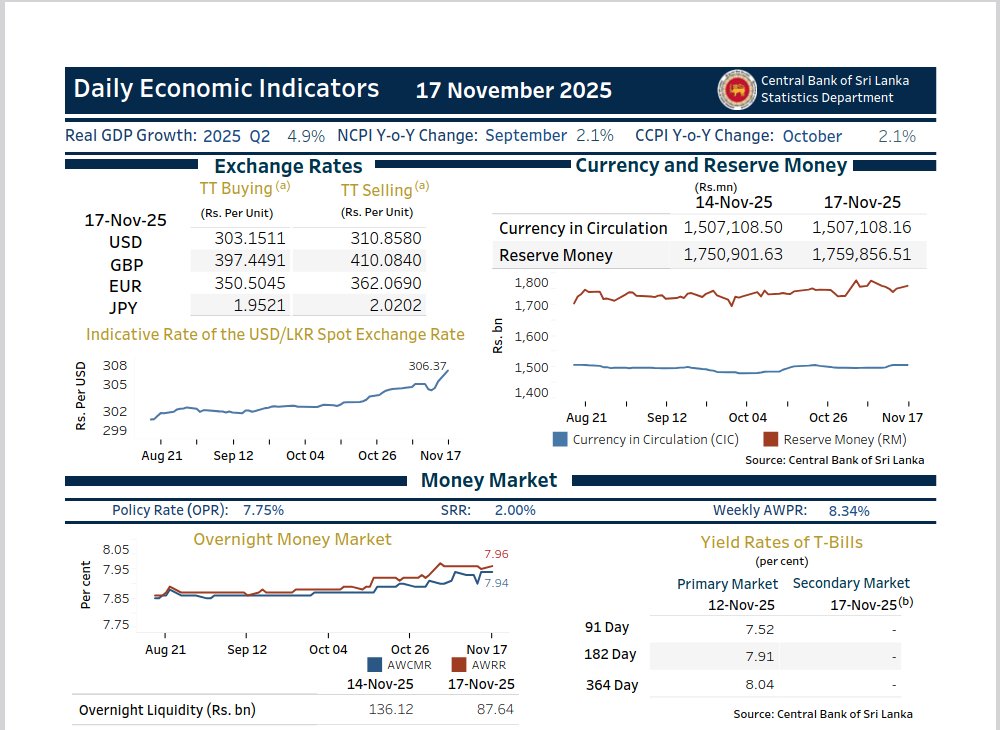Select the Exchange Rates section header

288,166
